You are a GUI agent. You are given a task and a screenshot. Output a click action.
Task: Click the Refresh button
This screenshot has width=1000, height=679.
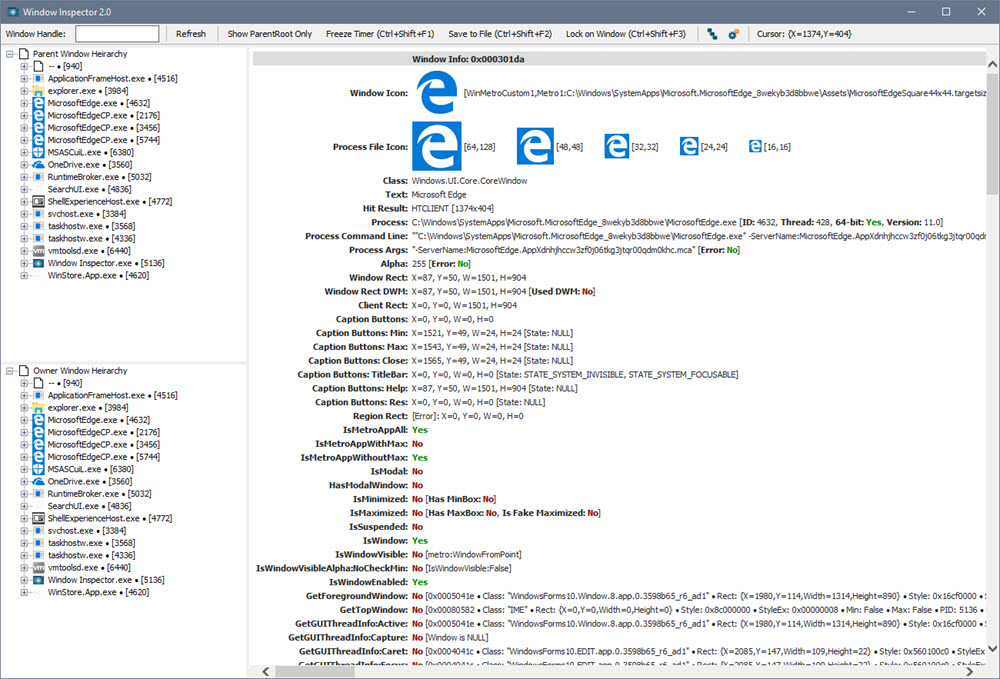[x=191, y=34]
